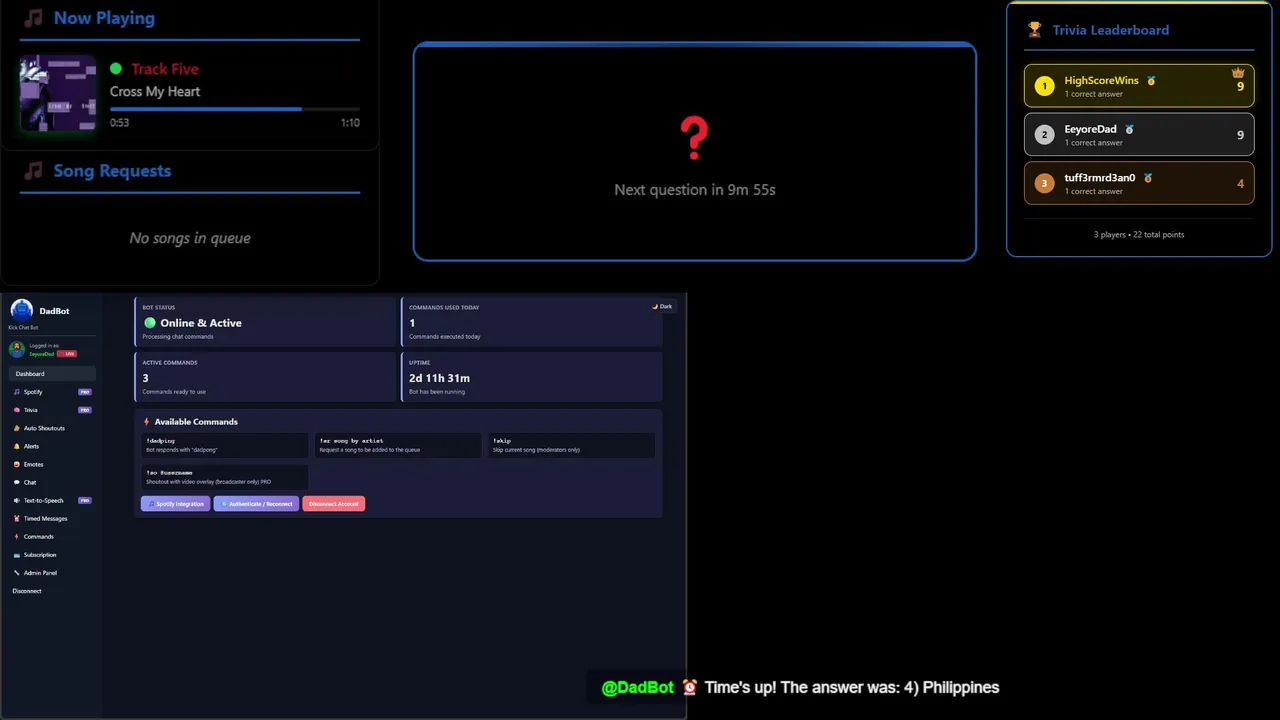Viewport: 1280px width, 720px height.
Task: Click the song progress bar under Cross My Heart
Action: (x=235, y=109)
